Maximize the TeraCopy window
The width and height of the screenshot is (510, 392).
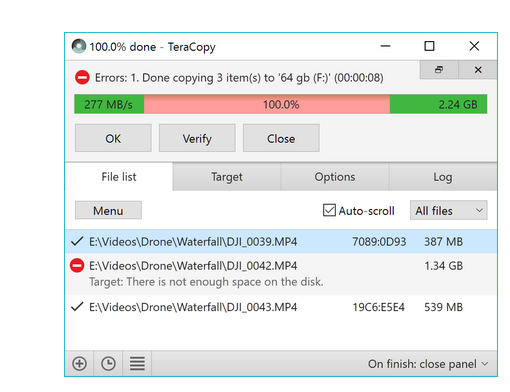tap(429, 46)
